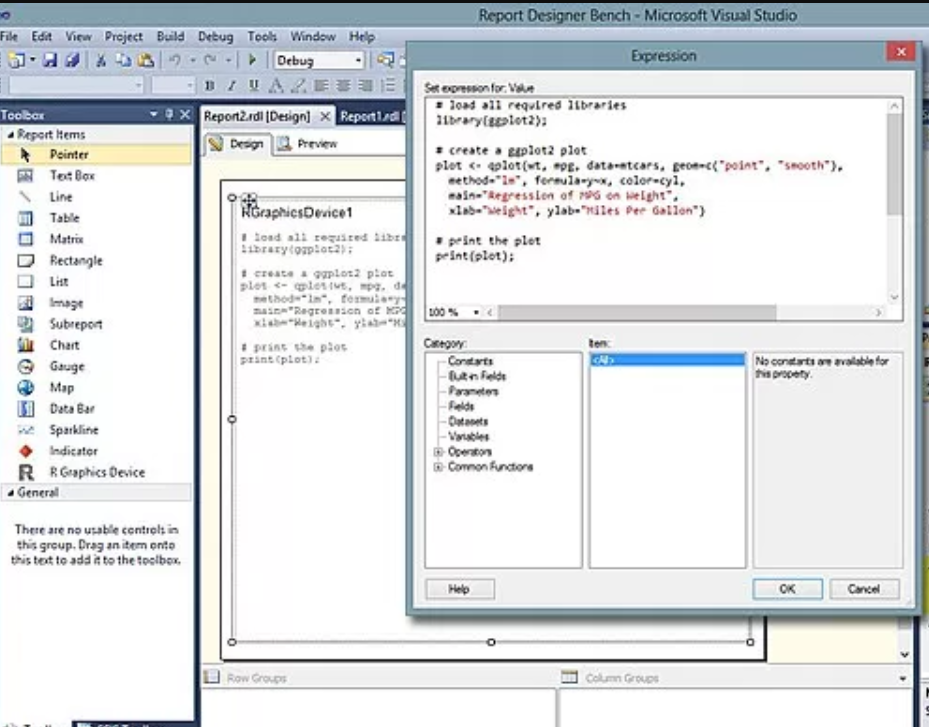
Task: Choose the Subreport item
Action: [96, 324]
